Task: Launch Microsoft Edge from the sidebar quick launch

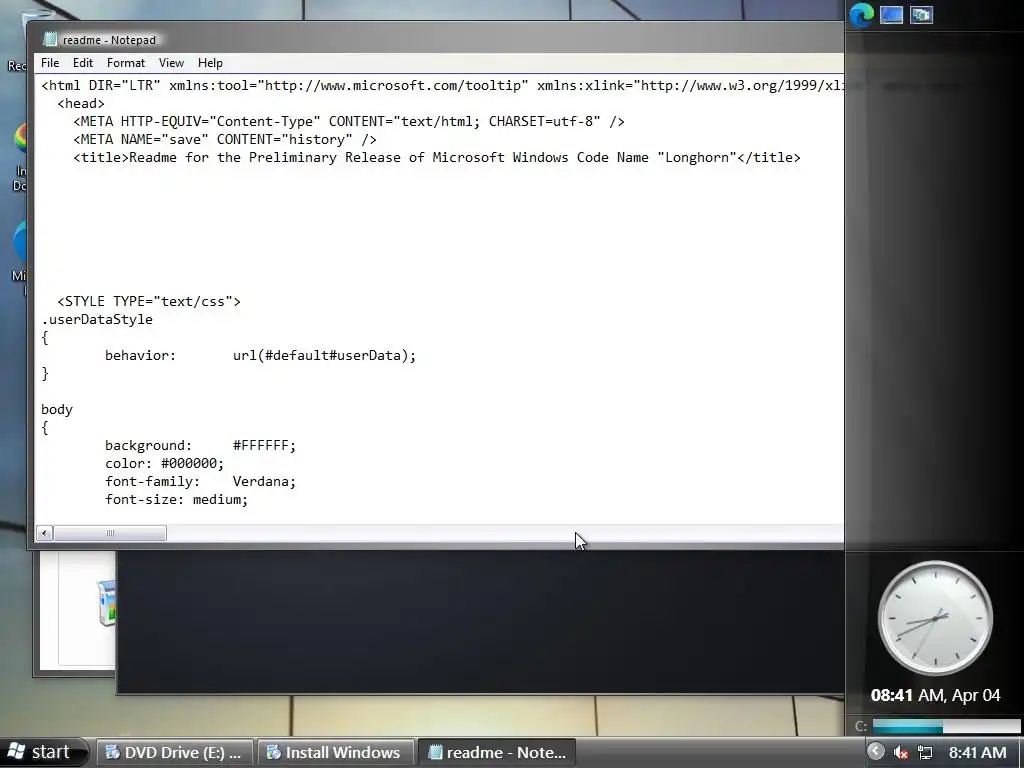Action: point(861,15)
